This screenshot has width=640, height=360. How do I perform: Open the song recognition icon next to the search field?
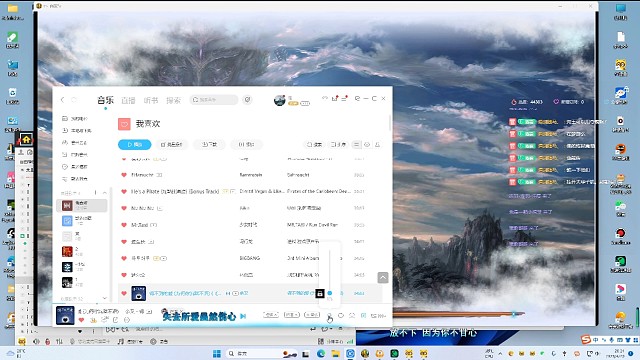click(247, 100)
